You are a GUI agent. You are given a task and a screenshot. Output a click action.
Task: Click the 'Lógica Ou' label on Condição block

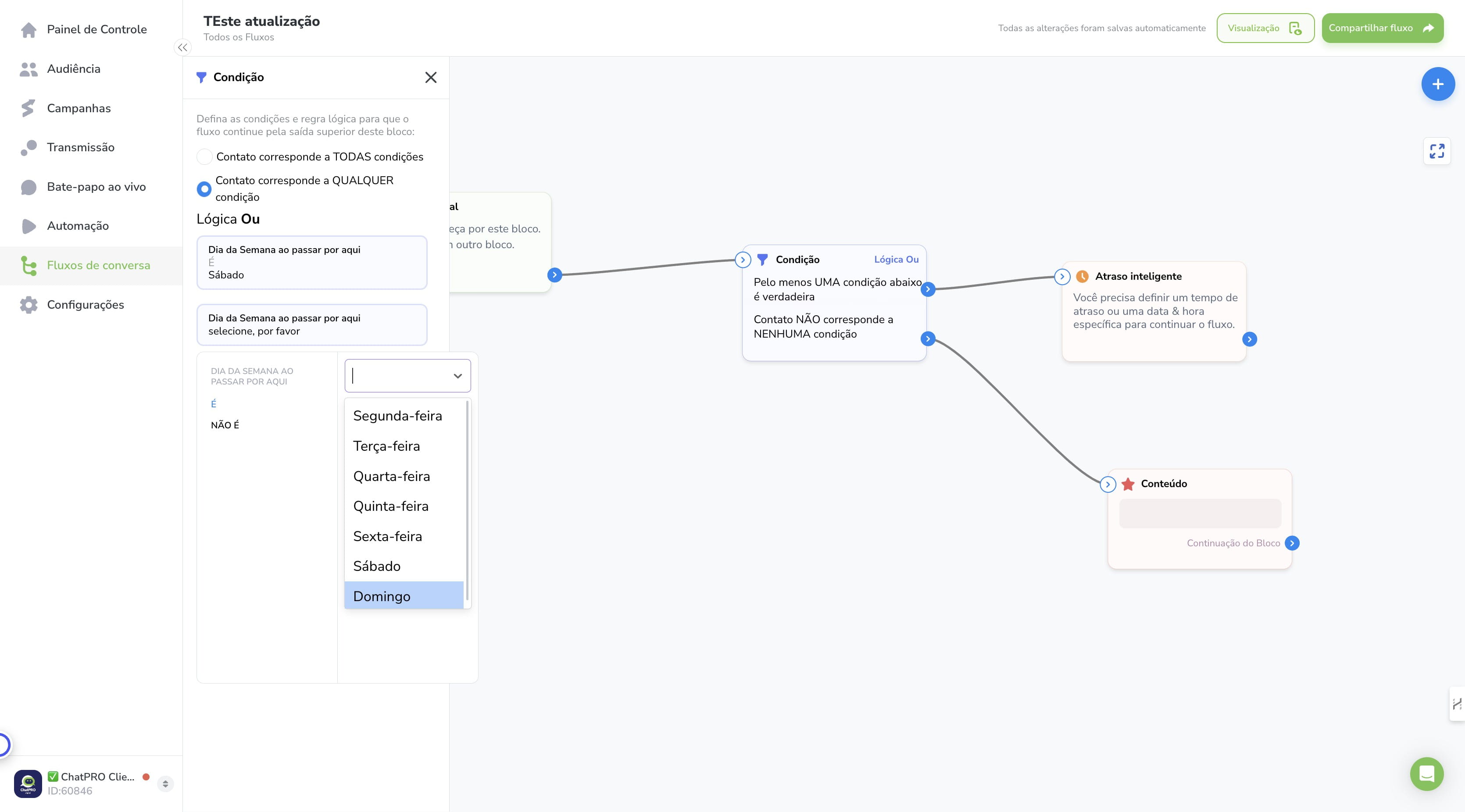pyautogui.click(x=896, y=260)
